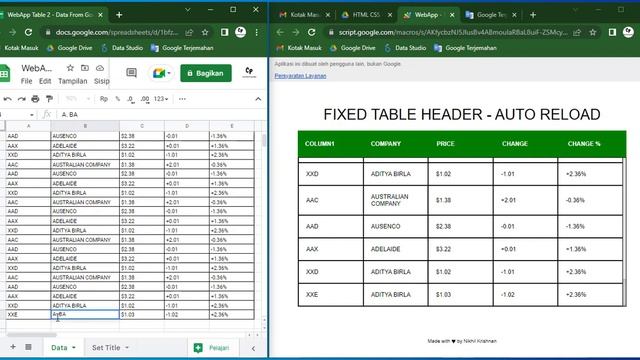This screenshot has height=360, width=640.
Task: Select column A header
Action: pos(28,126)
